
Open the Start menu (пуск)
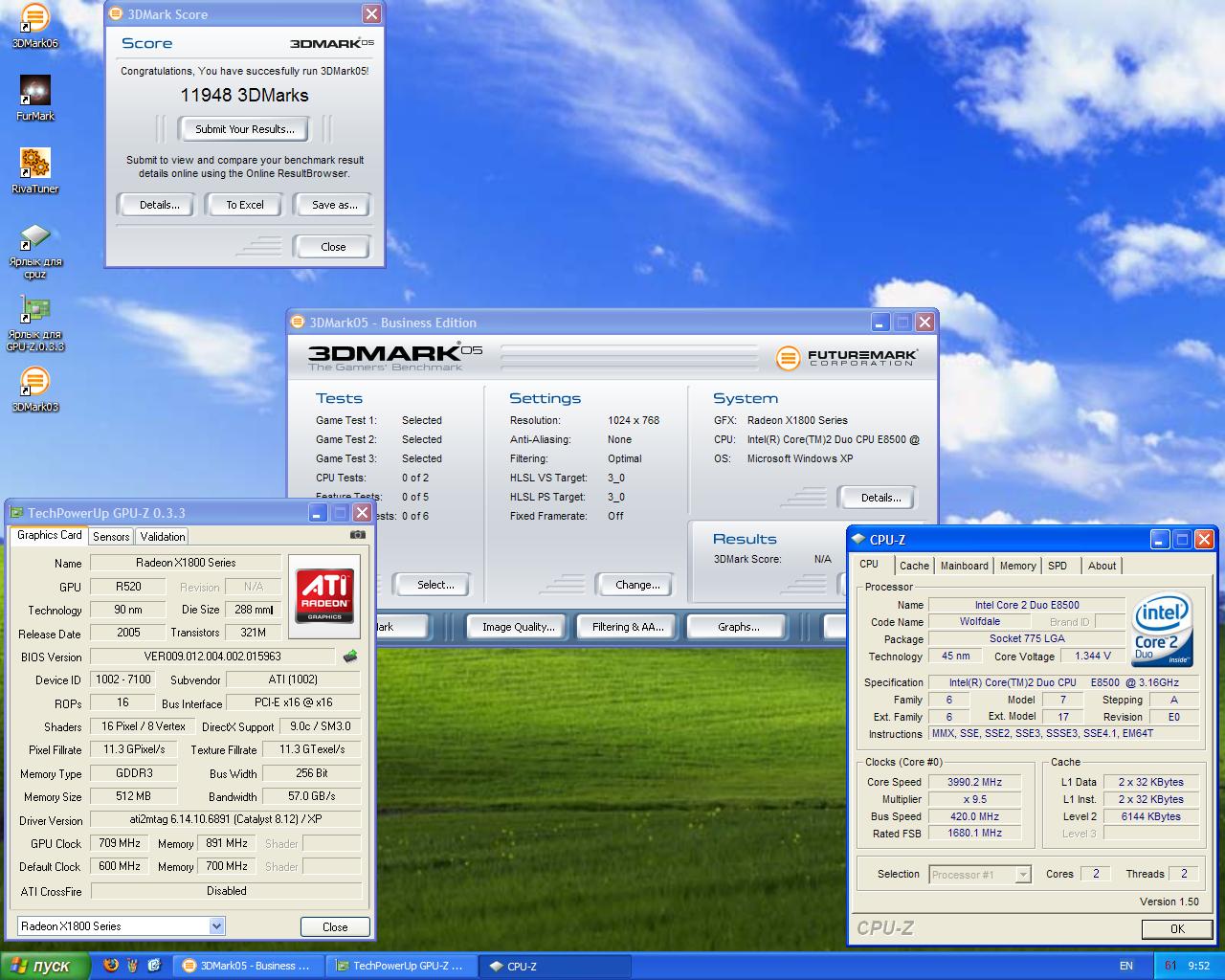click(45, 966)
